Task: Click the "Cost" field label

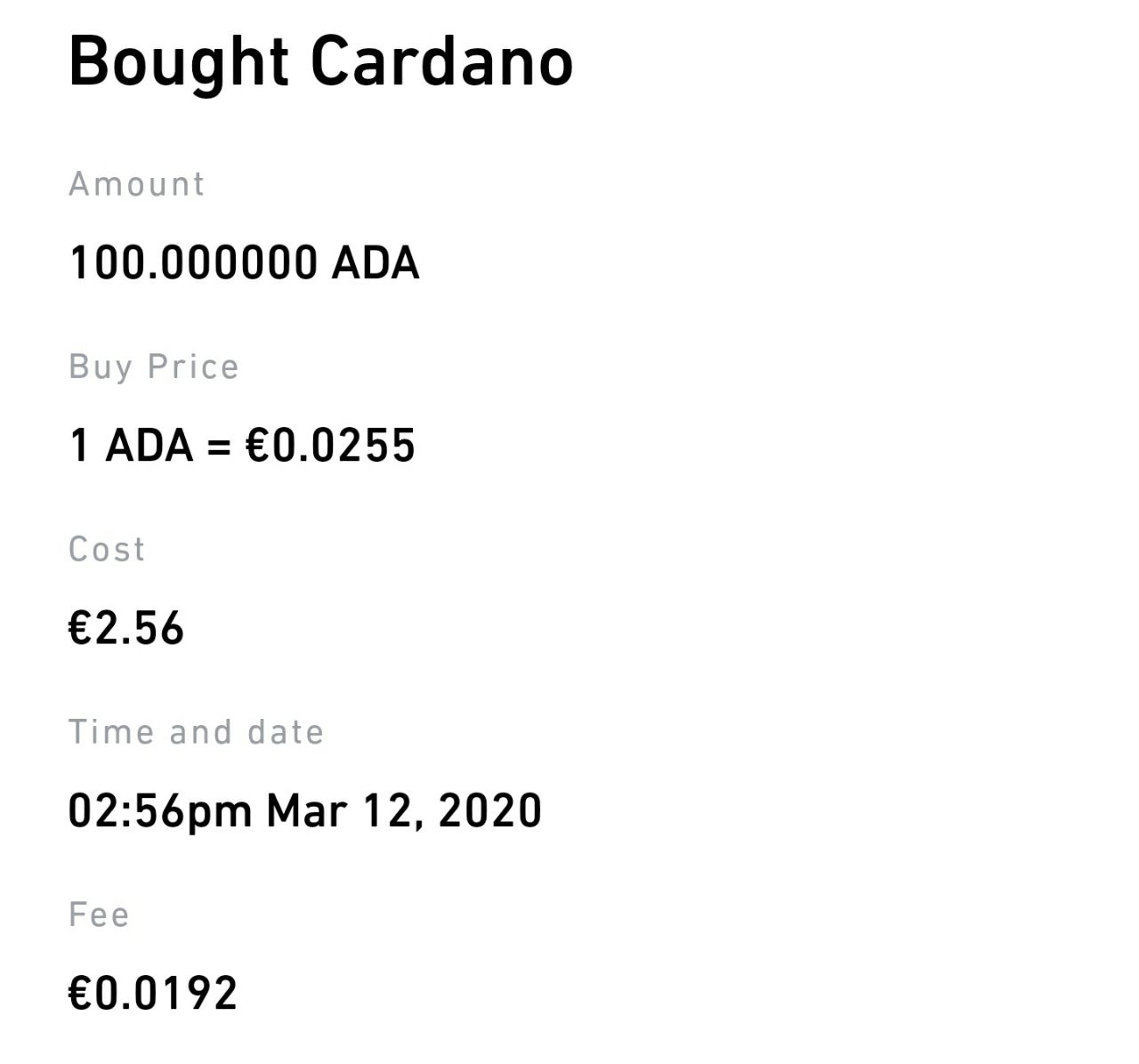Action: [x=107, y=549]
